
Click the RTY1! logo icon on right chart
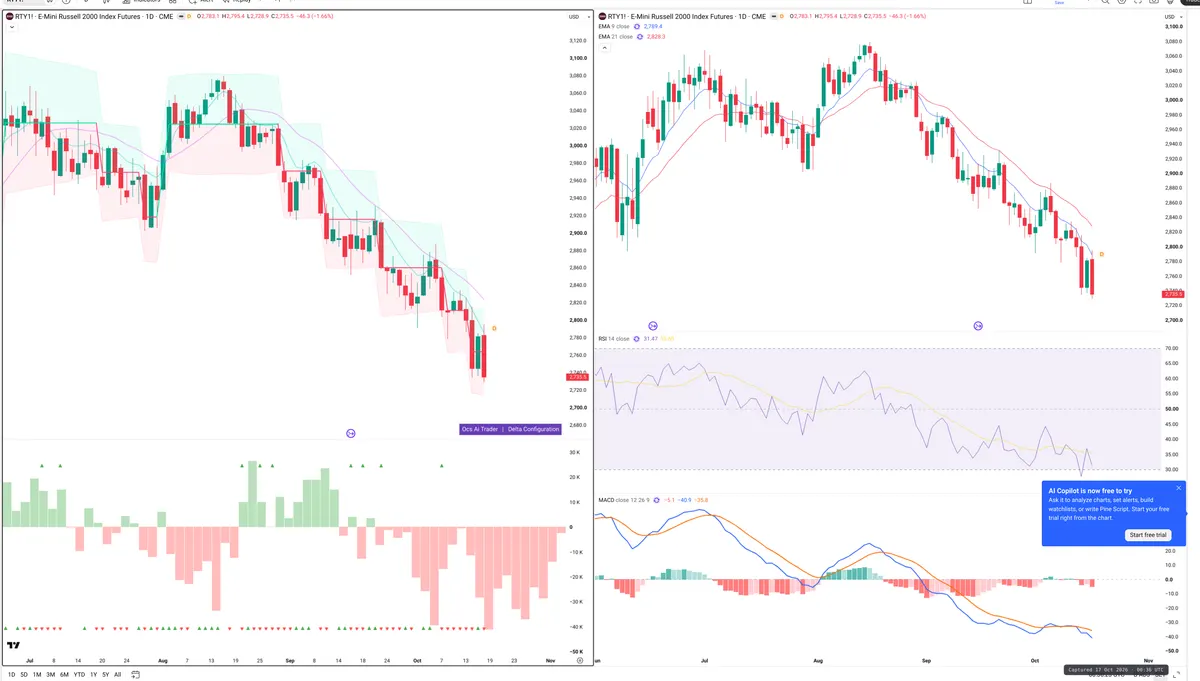pyautogui.click(x=602, y=17)
